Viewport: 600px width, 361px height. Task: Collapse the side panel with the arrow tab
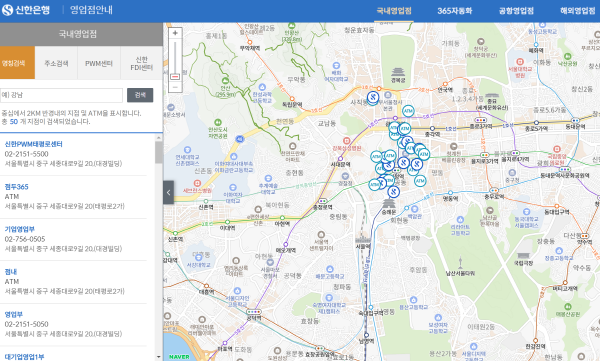[x=168, y=192]
